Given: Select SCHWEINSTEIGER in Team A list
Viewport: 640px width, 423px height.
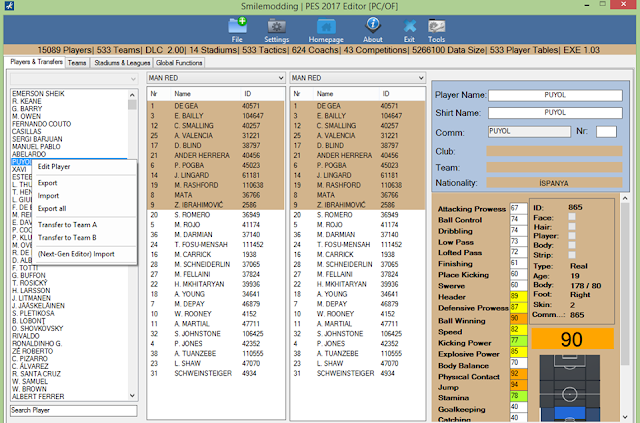Looking at the screenshot, I should pyautogui.click(x=216, y=373).
